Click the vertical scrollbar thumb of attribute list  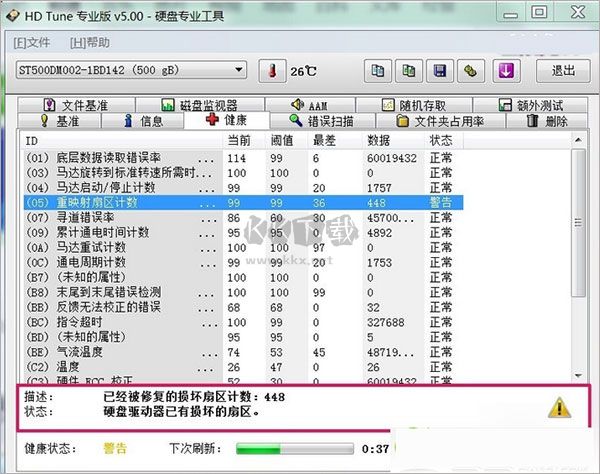click(x=578, y=223)
